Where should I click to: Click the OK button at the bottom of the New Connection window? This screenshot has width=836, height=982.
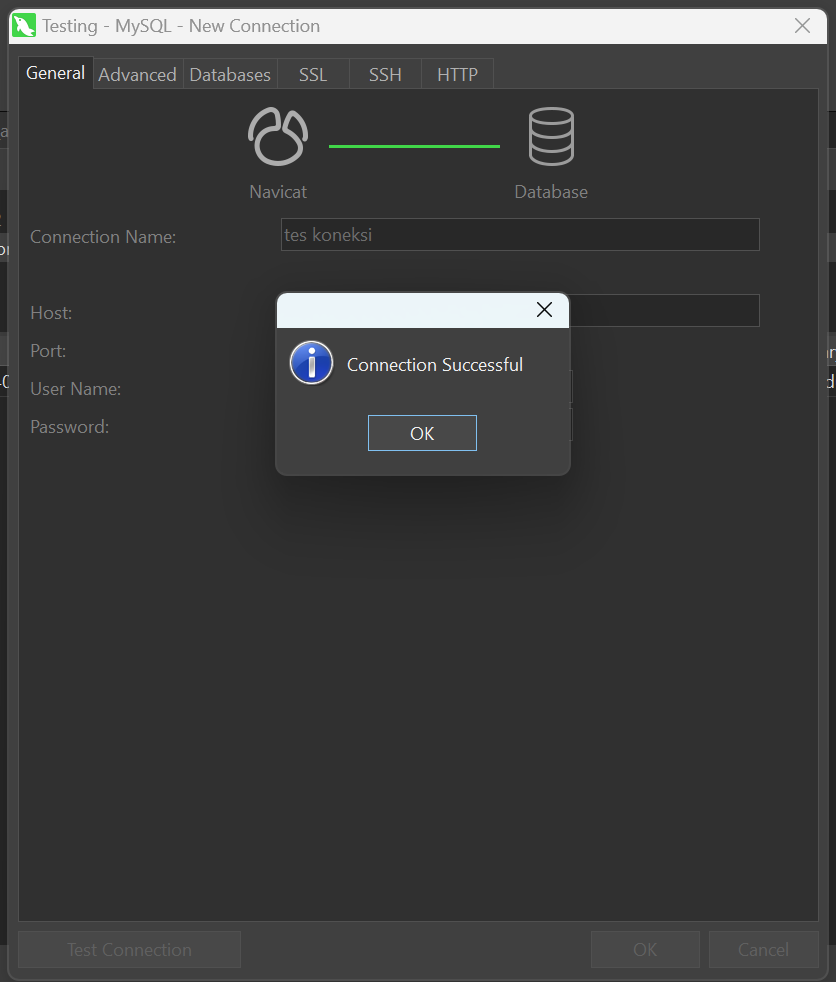(x=645, y=949)
